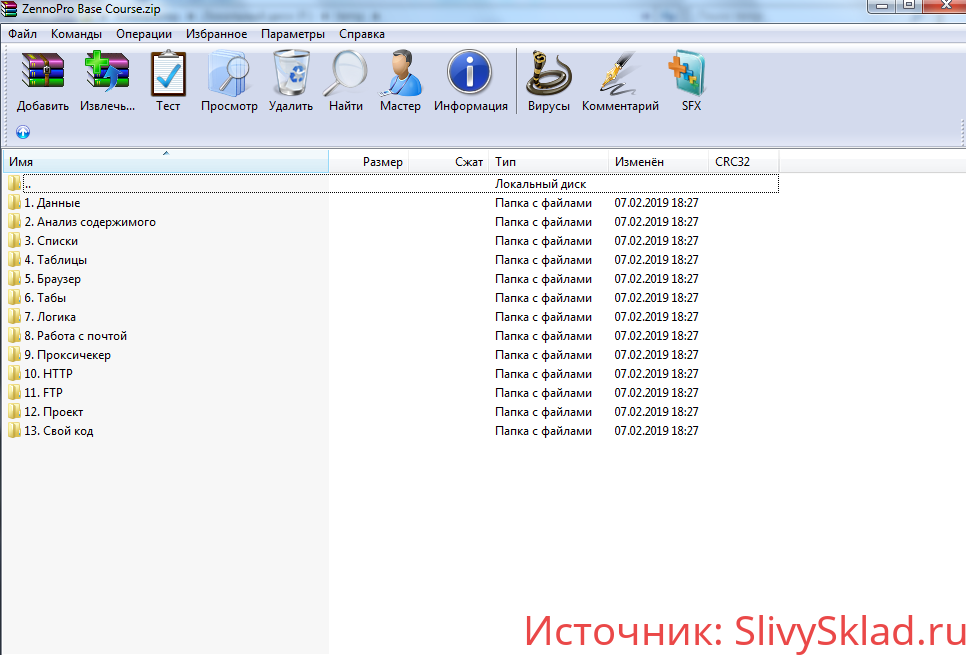Viewport: 966px width, 655px height.
Task: Open the Команды menu
Action: [x=76, y=34]
